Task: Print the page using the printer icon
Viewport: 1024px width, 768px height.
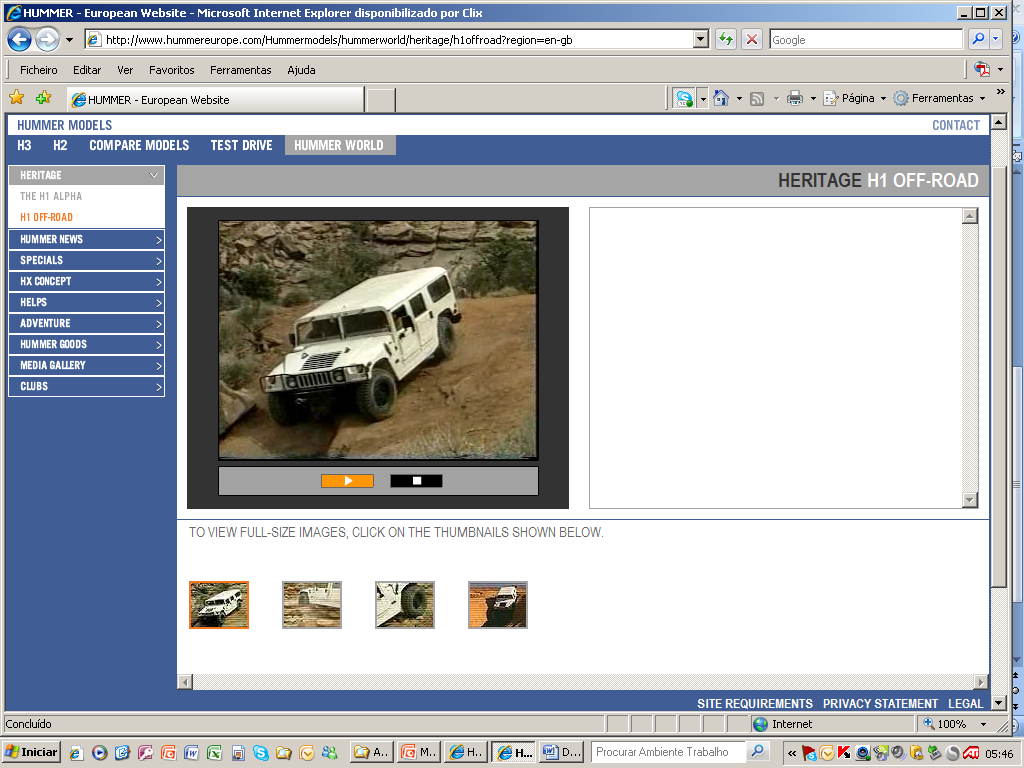Action: pos(795,99)
